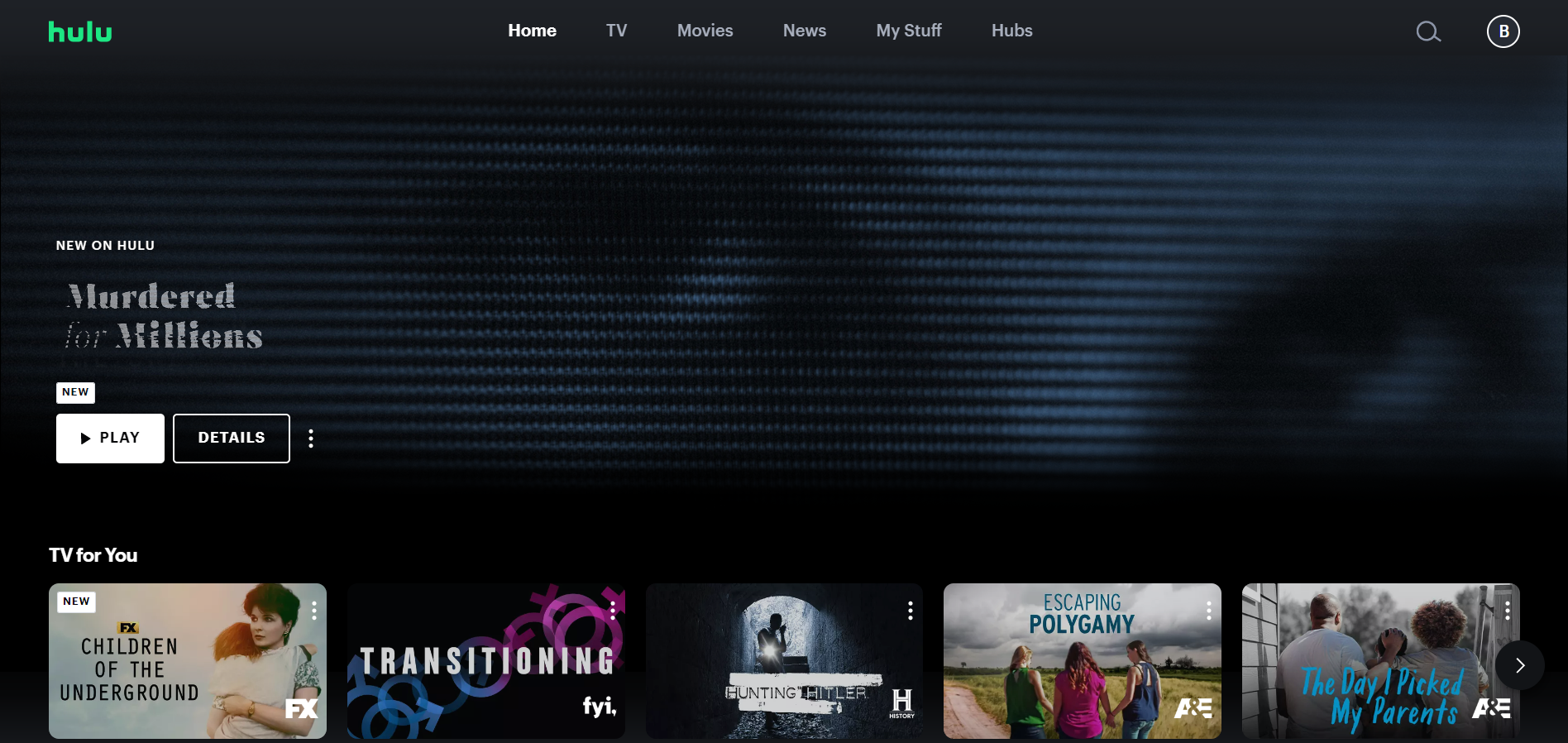
Task: Open the Movies section
Action: [705, 31]
